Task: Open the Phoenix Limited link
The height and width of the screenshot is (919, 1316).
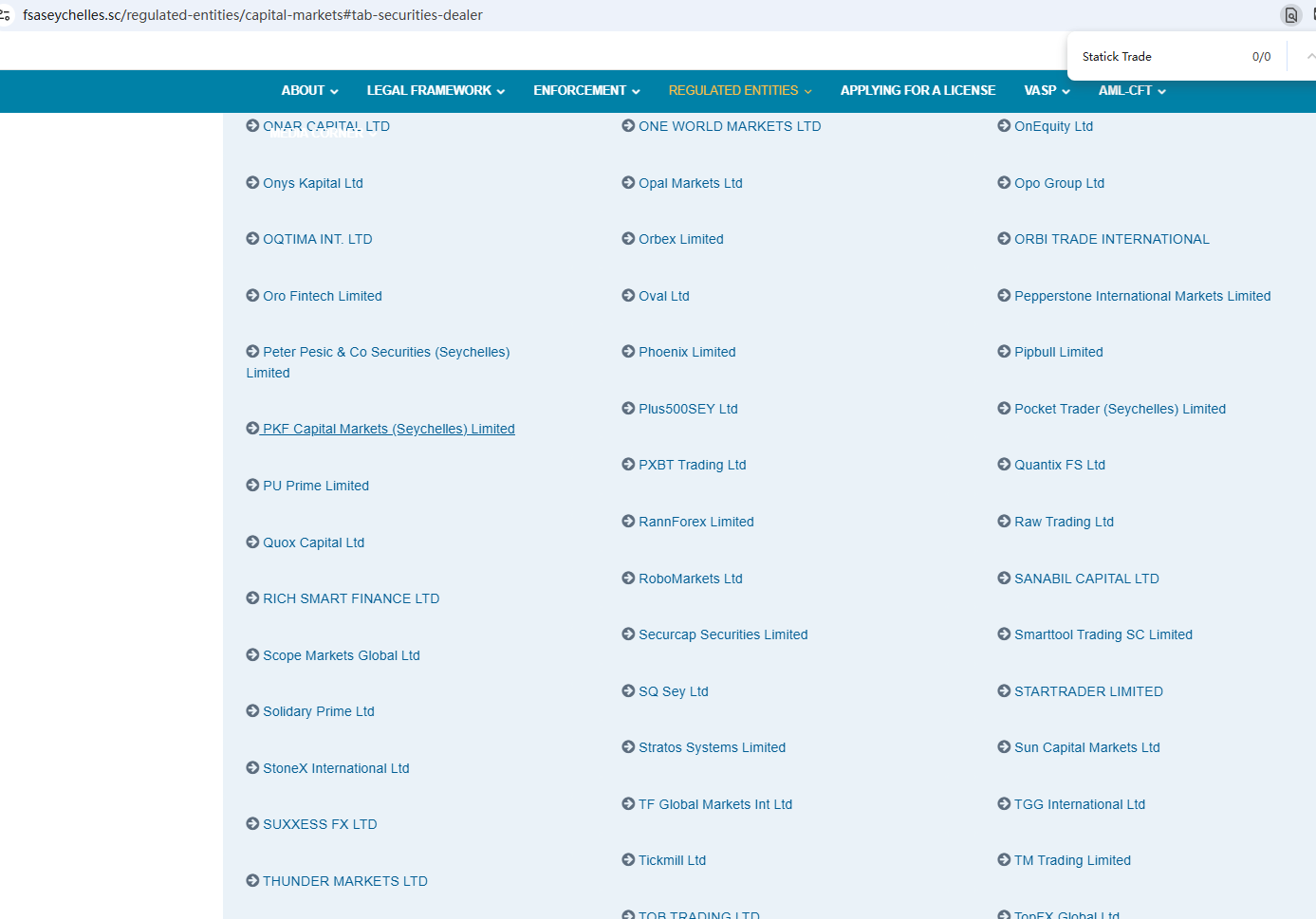Action: click(x=687, y=352)
